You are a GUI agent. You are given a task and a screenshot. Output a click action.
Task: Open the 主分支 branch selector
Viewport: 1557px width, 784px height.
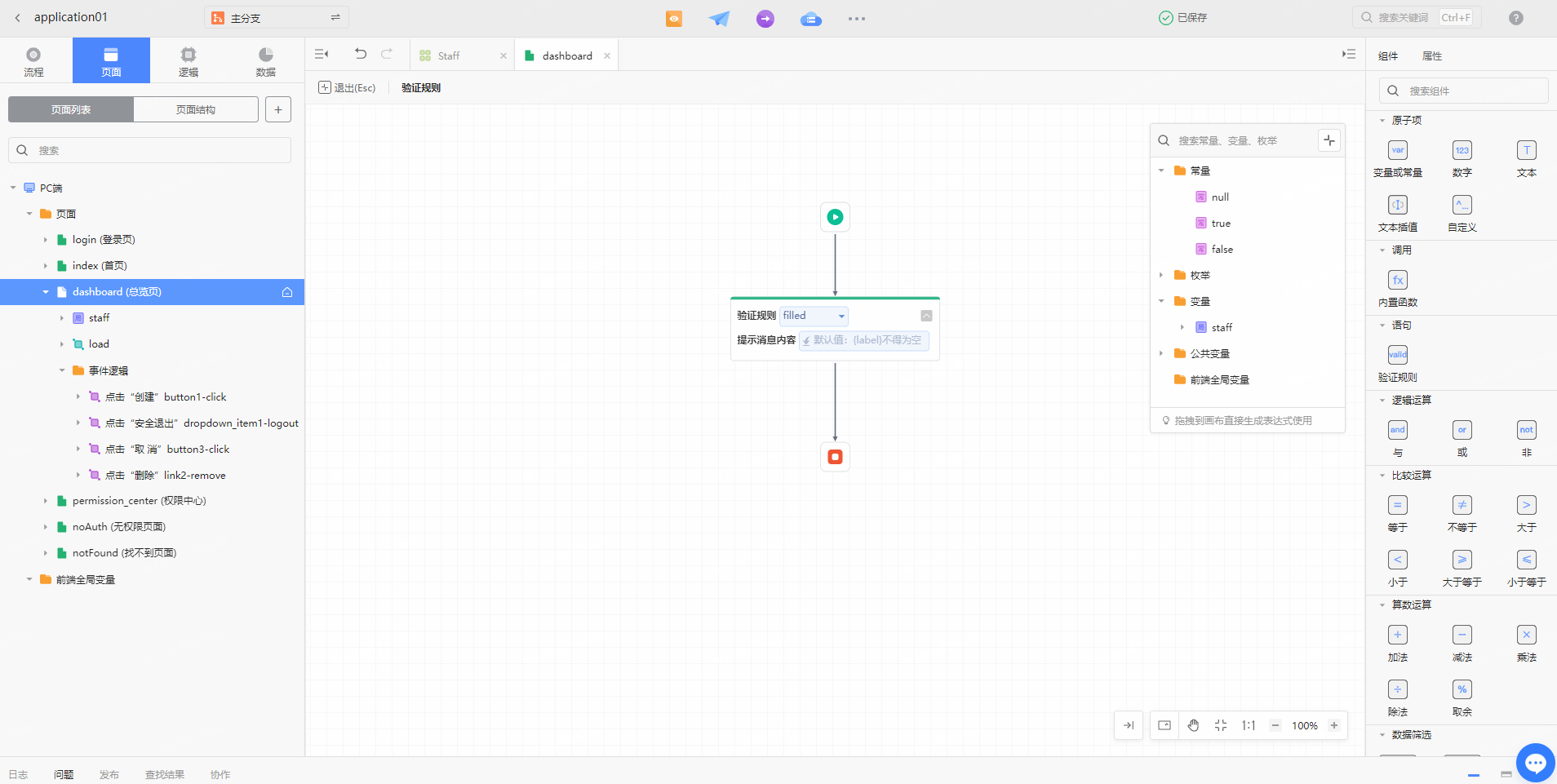[x=277, y=17]
